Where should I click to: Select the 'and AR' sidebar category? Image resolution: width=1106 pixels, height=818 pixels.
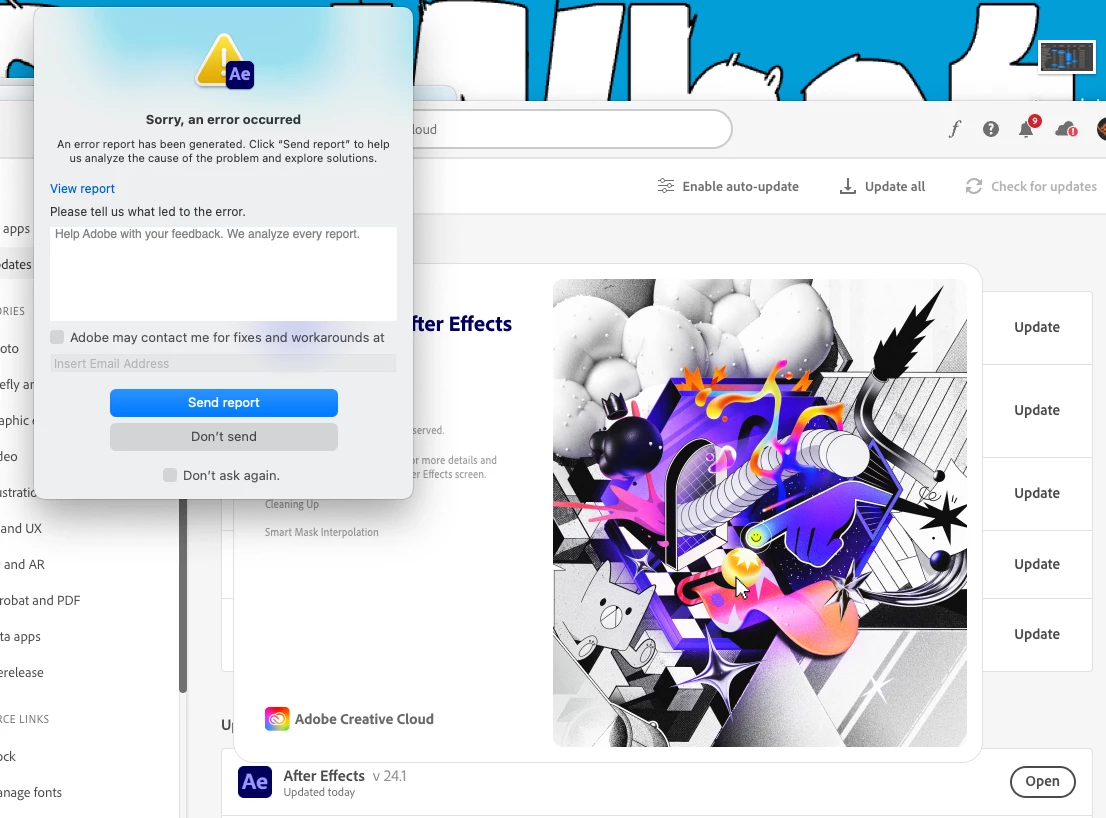[23, 564]
